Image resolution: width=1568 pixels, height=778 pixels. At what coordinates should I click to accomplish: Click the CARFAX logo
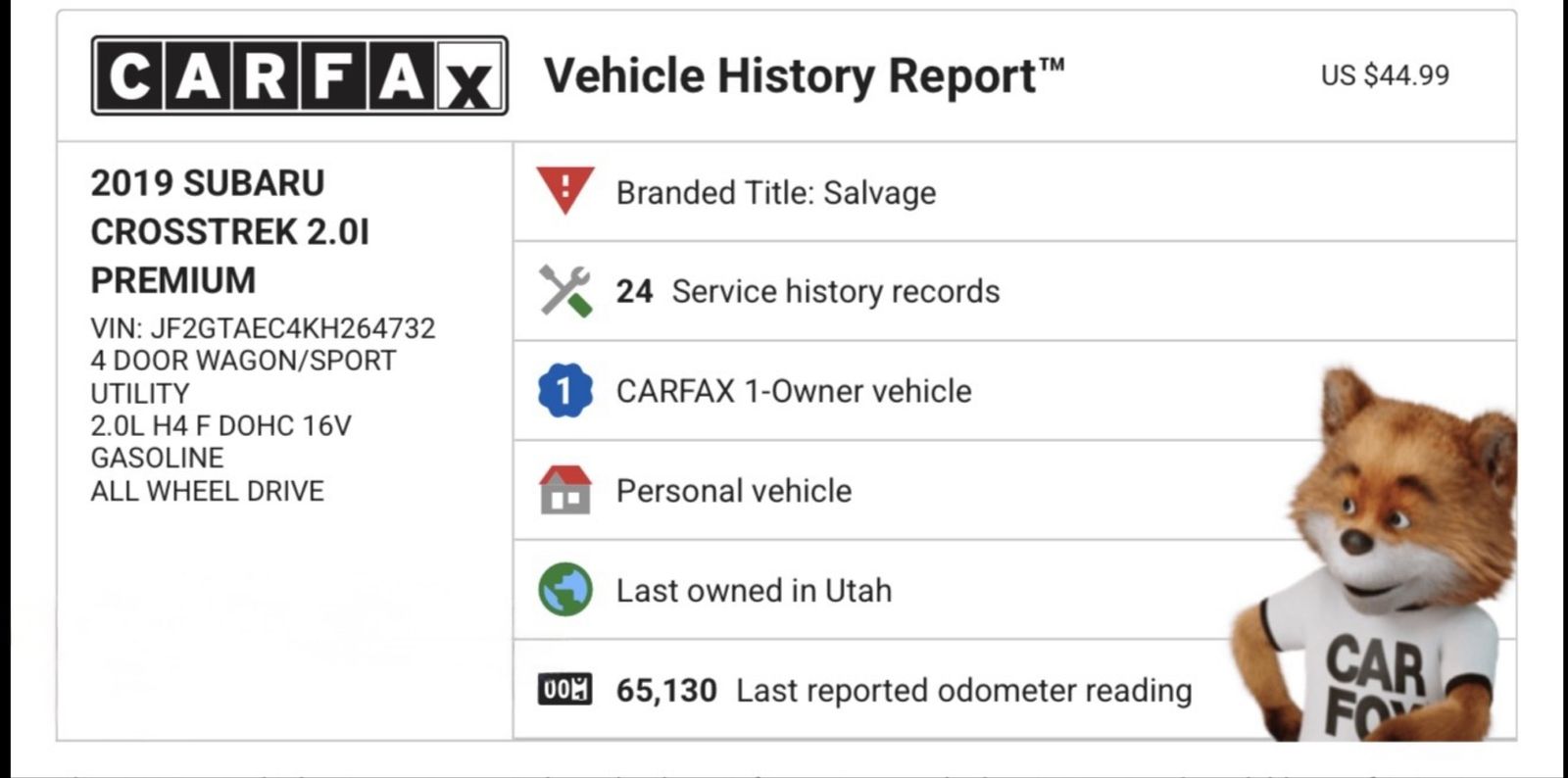299,76
